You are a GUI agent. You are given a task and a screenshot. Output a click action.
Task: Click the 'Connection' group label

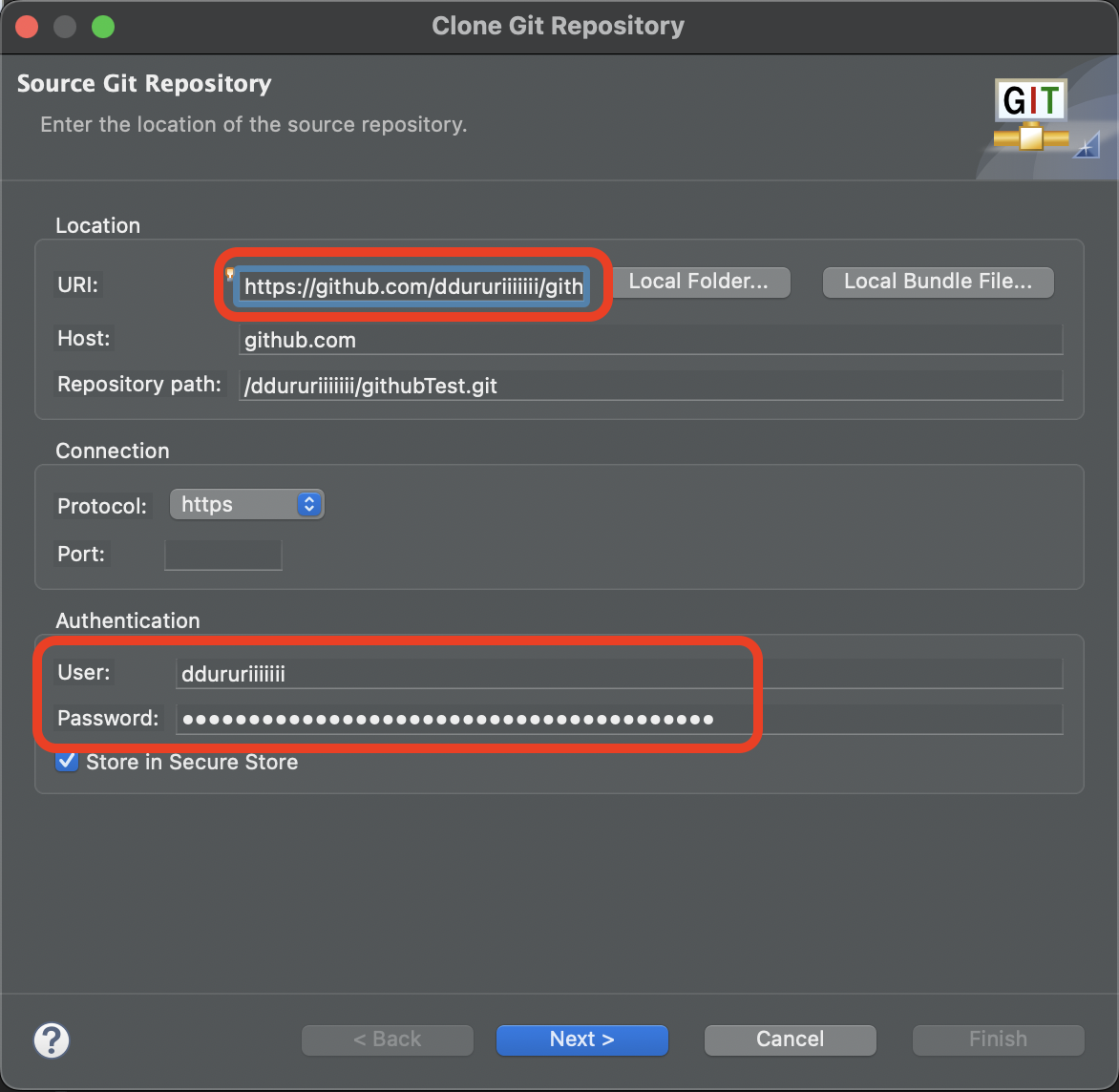click(x=113, y=451)
